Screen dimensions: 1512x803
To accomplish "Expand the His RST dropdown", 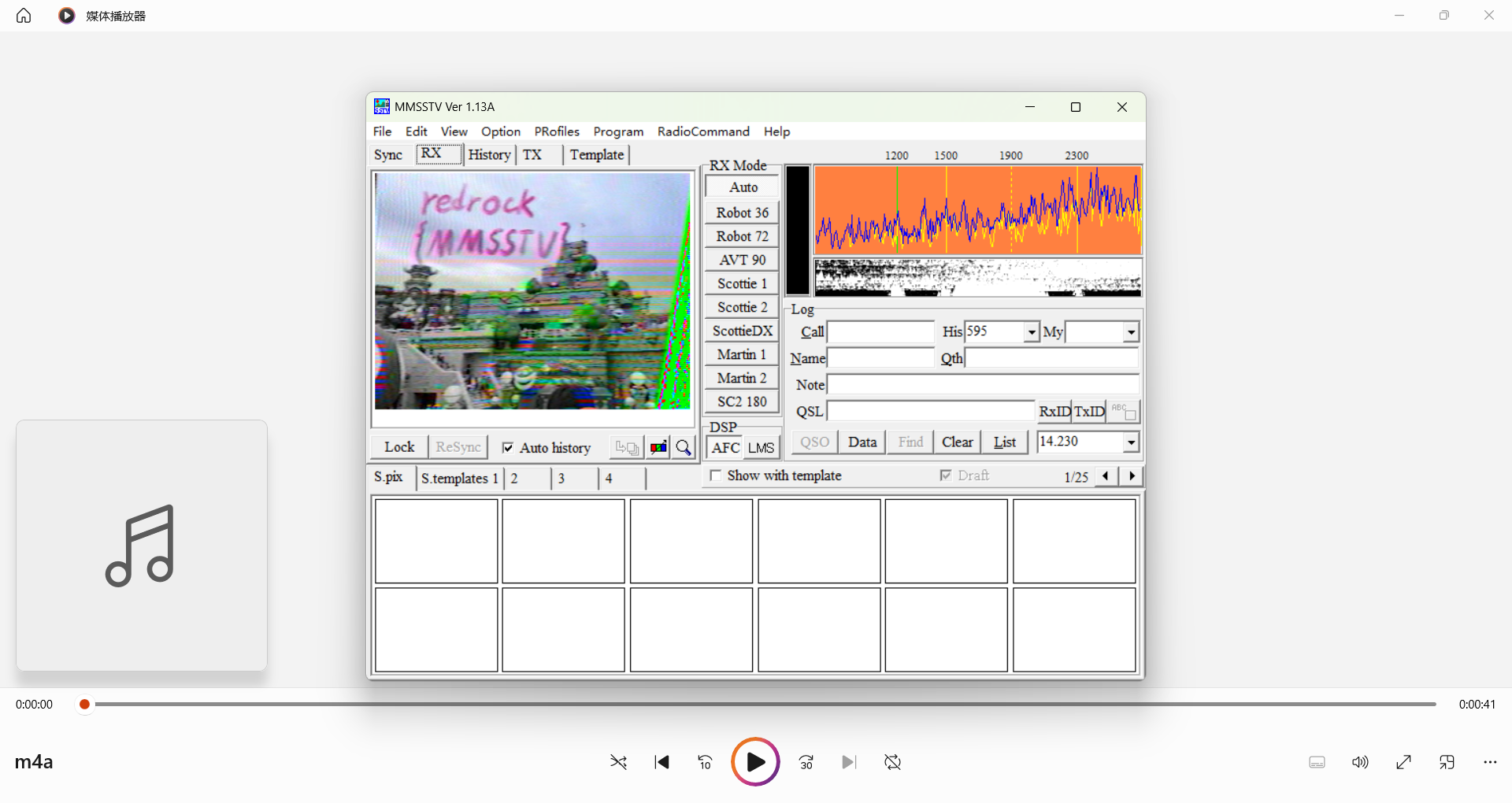I will point(1032,332).
